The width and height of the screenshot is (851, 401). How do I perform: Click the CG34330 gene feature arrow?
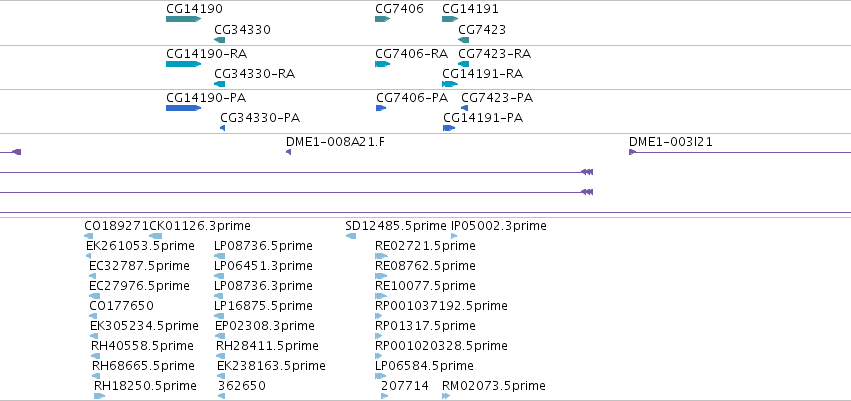point(220,40)
